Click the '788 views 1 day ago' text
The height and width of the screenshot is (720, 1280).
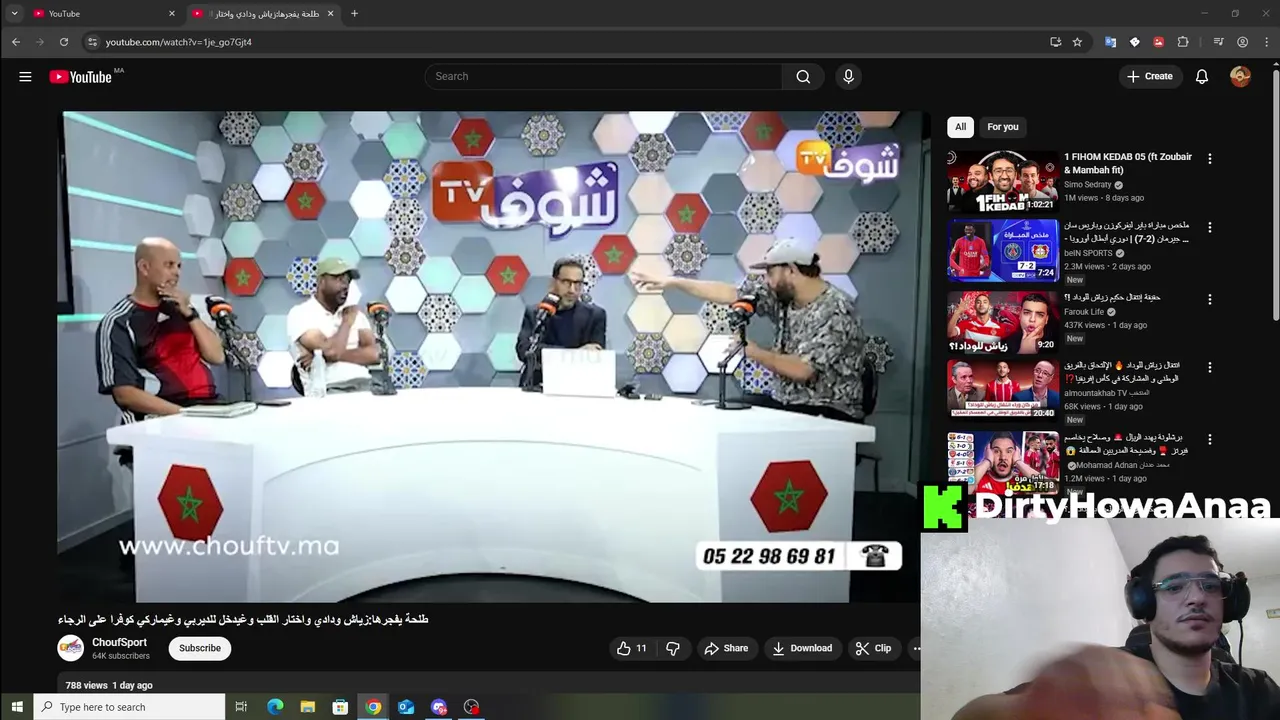pos(109,685)
